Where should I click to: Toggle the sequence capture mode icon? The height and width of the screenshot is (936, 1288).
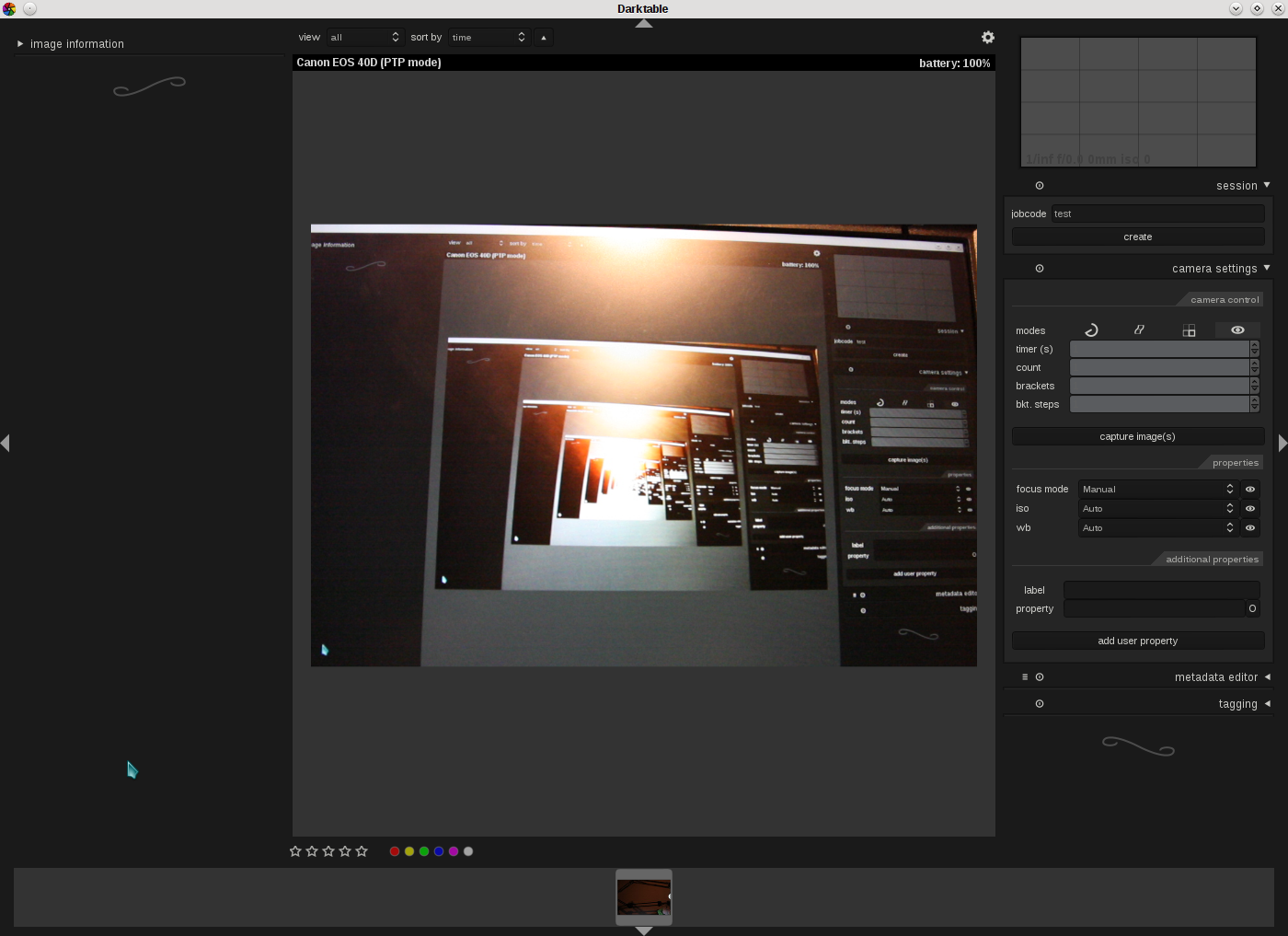(x=1140, y=330)
